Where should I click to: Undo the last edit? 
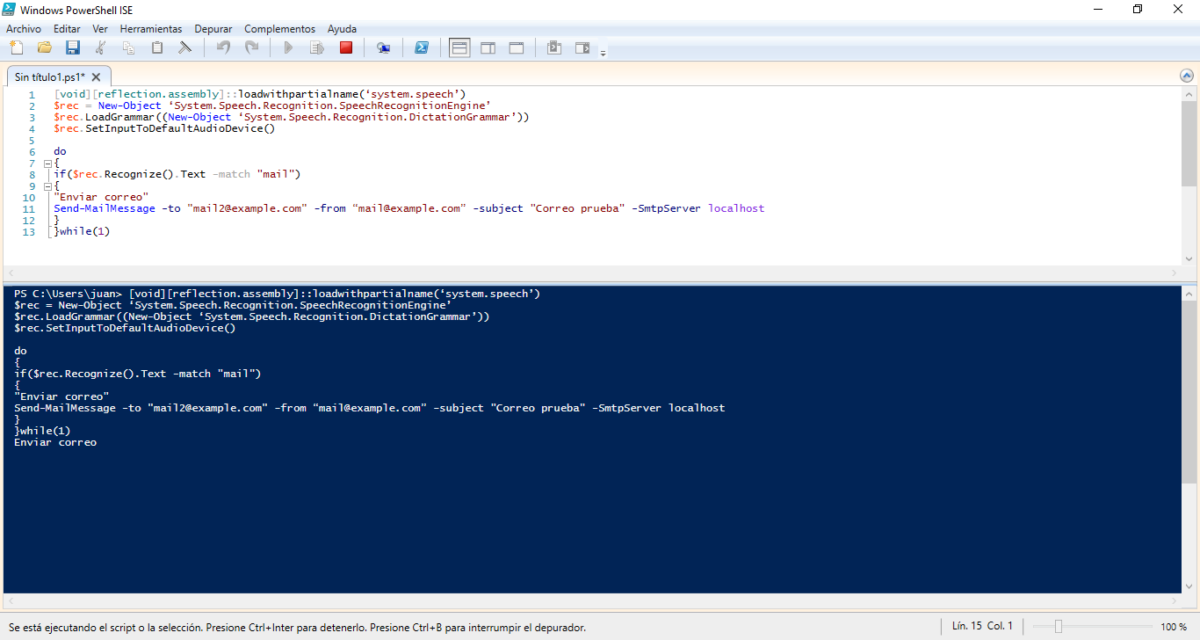pos(222,47)
